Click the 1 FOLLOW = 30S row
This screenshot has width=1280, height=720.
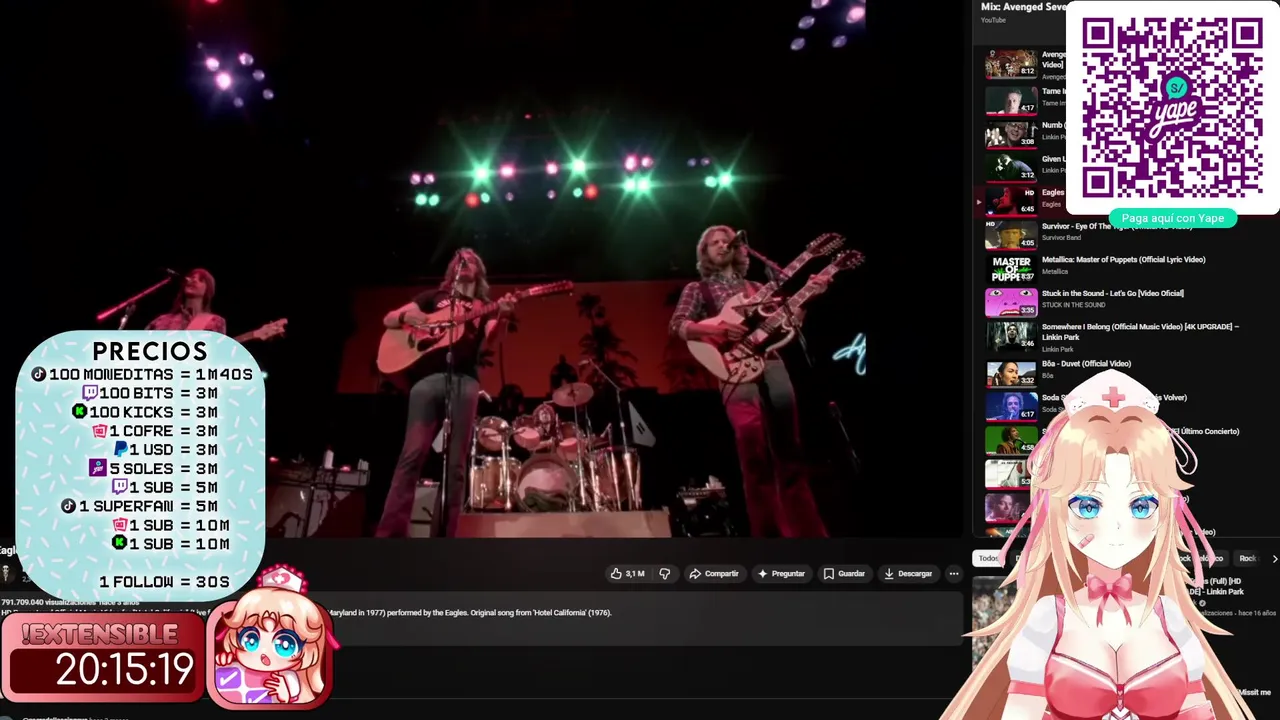pyautogui.click(x=164, y=582)
